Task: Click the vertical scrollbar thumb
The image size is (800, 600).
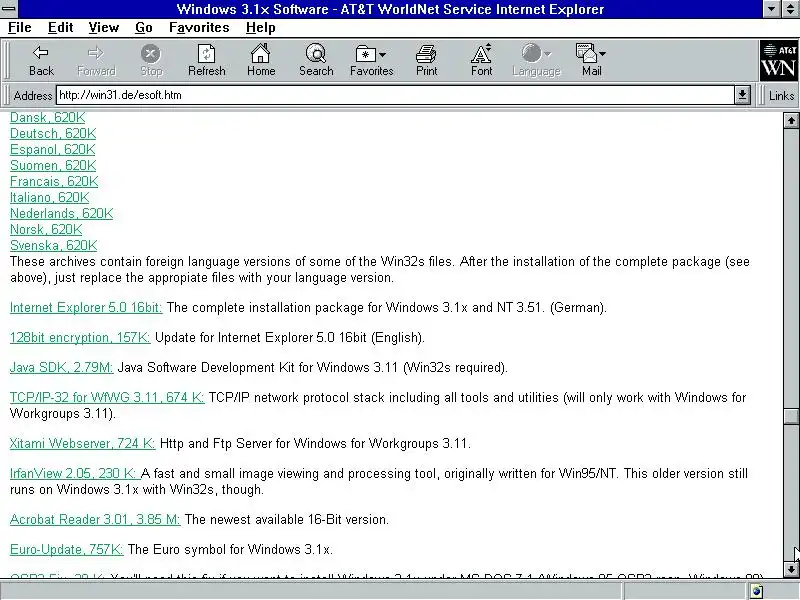Action: [791, 416]
